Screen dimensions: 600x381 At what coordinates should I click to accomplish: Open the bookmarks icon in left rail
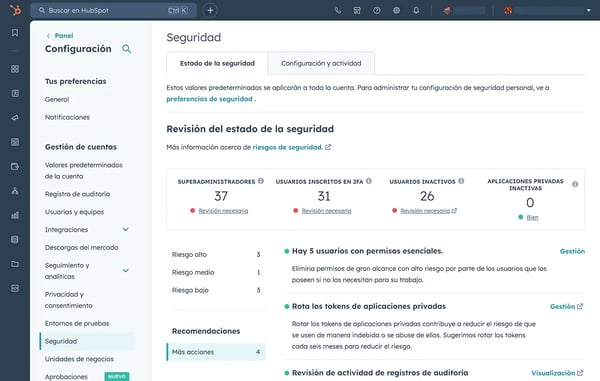point(15,33)
